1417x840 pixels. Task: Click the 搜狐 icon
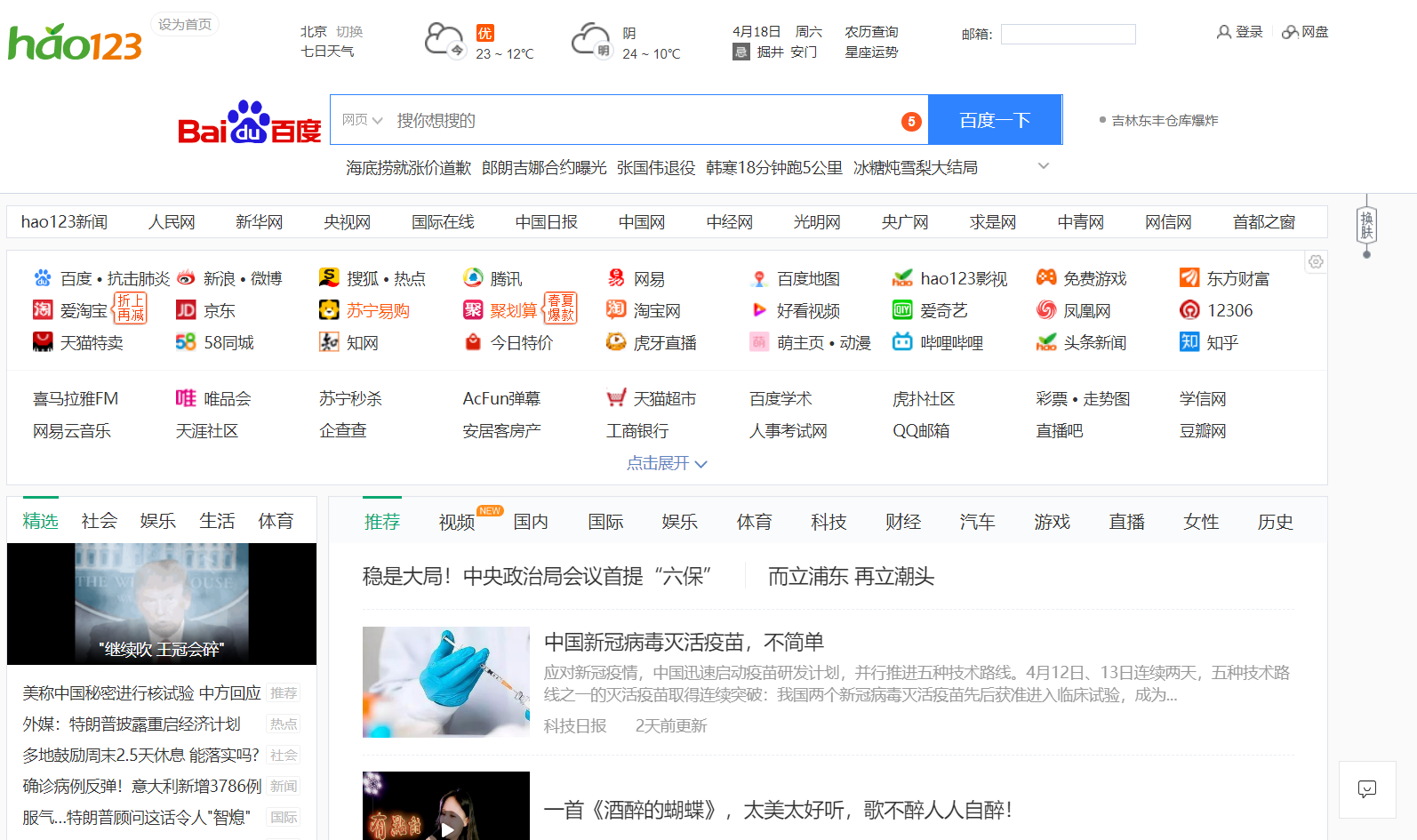coord(329,278)
